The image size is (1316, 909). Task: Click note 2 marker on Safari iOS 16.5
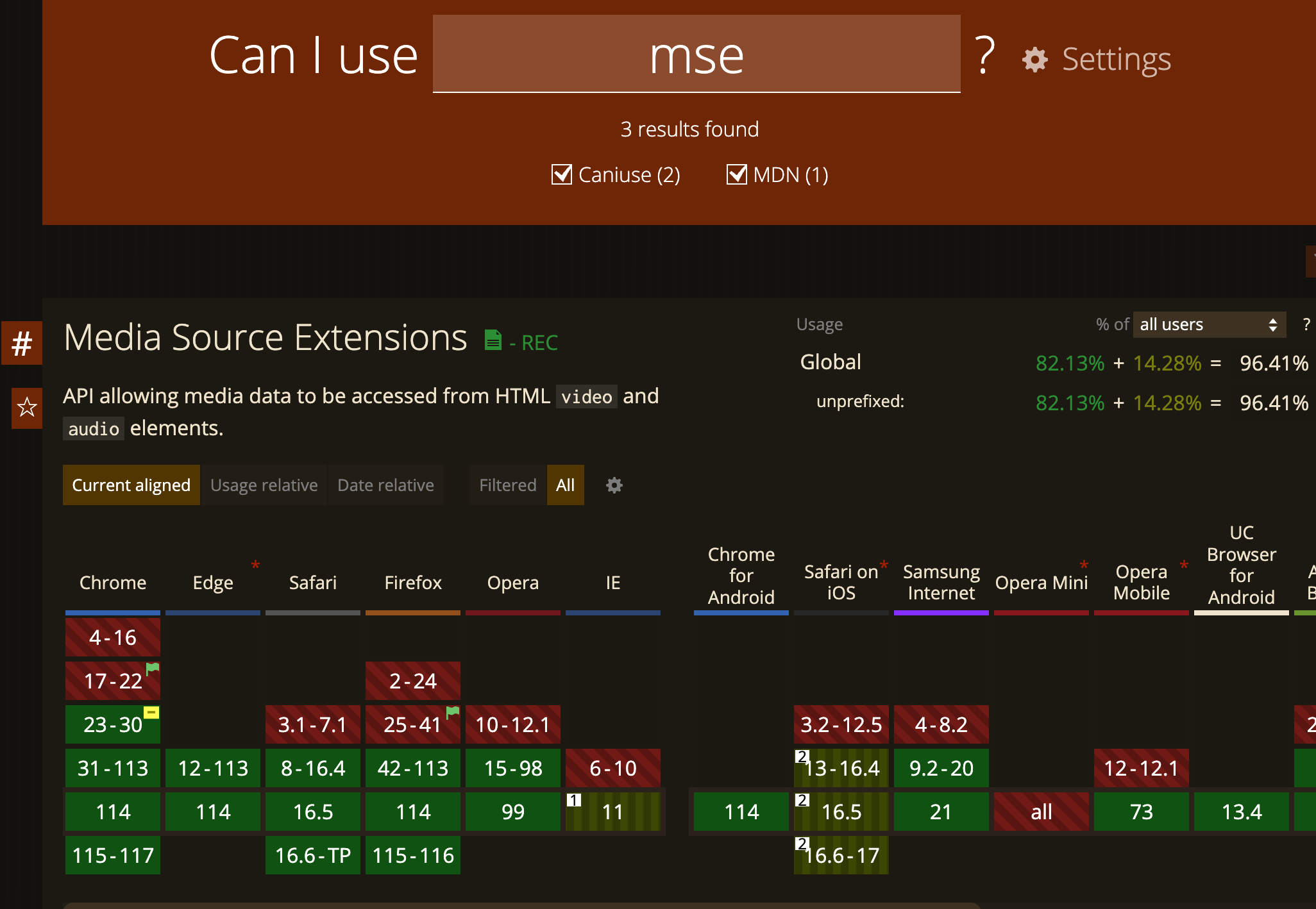tap(802, 800)
